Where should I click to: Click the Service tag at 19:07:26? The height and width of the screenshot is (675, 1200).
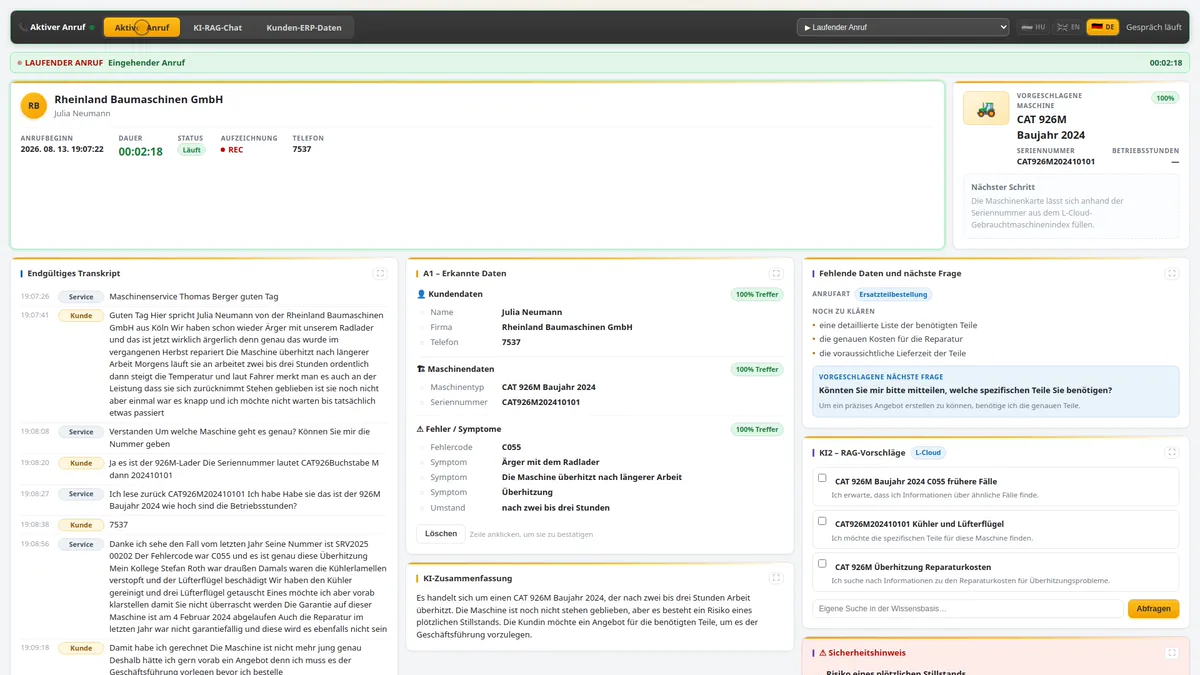coord(81,297)
